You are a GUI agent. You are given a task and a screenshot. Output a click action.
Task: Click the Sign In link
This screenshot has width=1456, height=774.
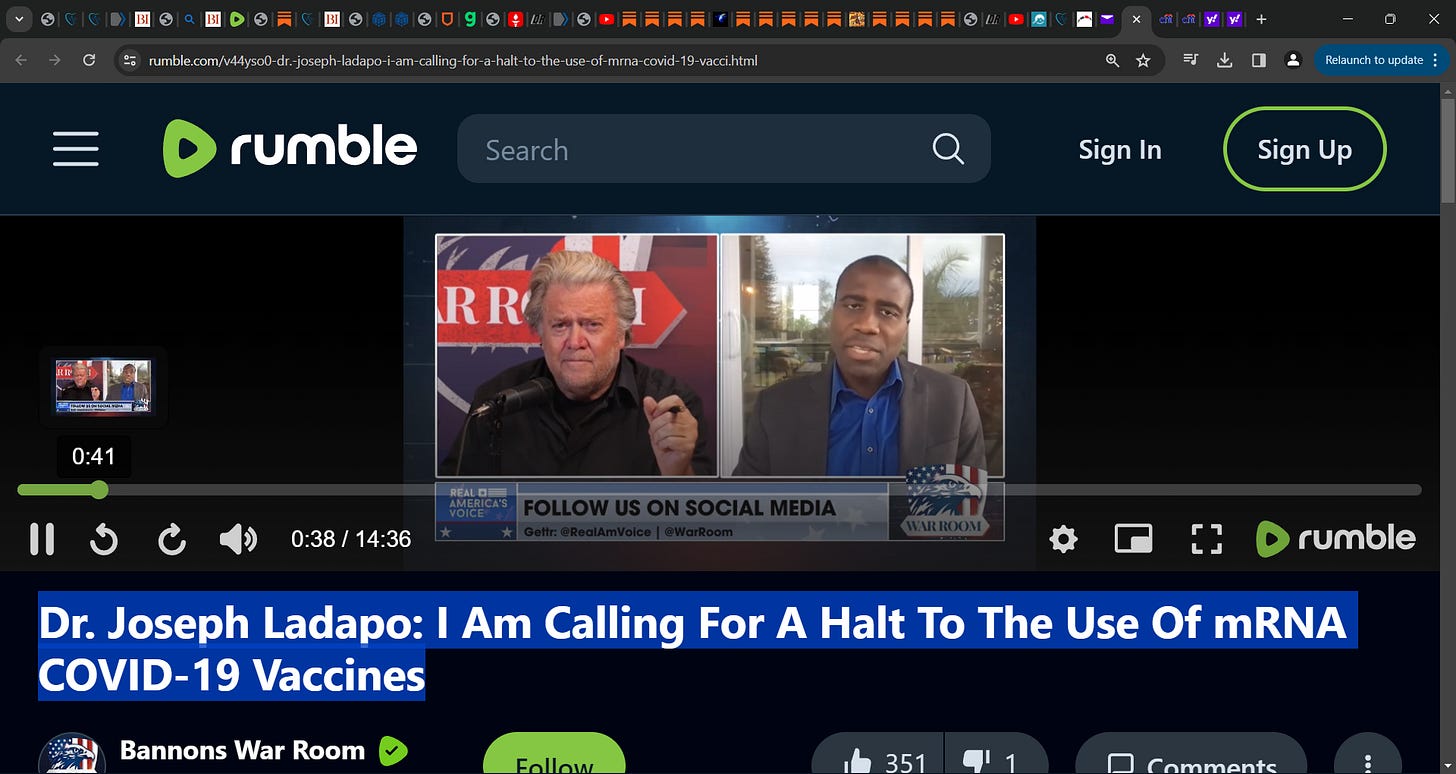coord(1120,150)
